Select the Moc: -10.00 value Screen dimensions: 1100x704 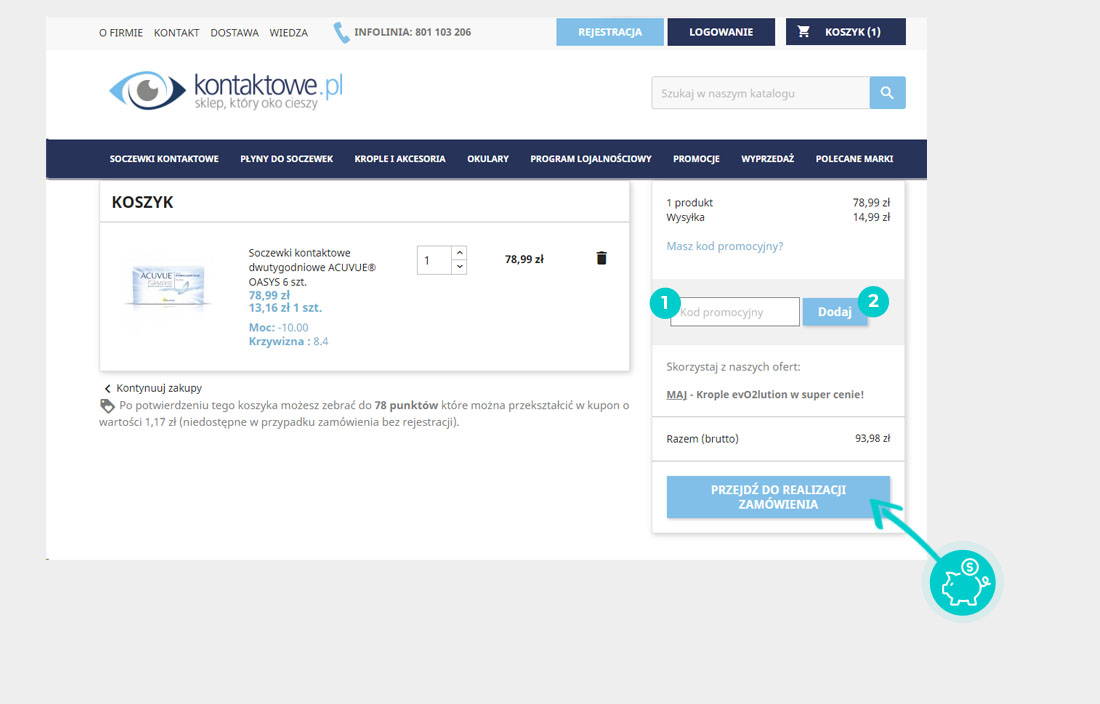point(279,327)
